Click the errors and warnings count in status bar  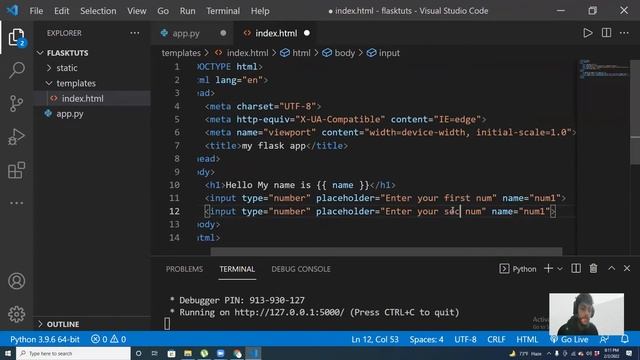(109, 339)
